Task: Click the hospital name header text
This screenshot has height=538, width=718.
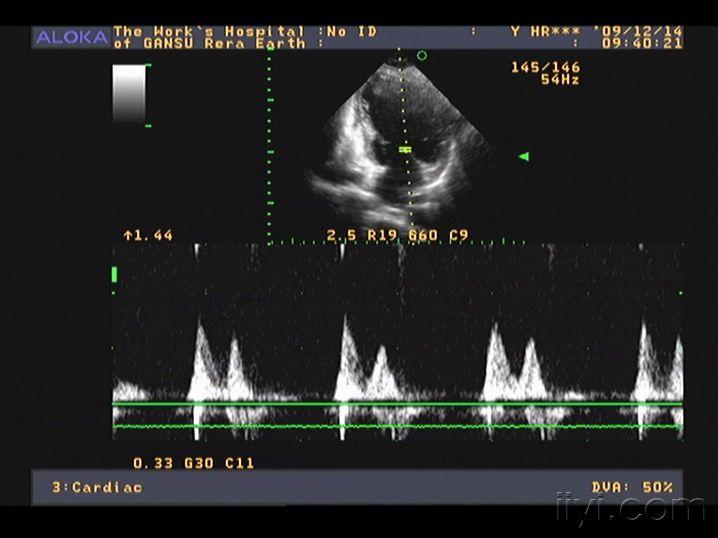Action: point(209,38)
